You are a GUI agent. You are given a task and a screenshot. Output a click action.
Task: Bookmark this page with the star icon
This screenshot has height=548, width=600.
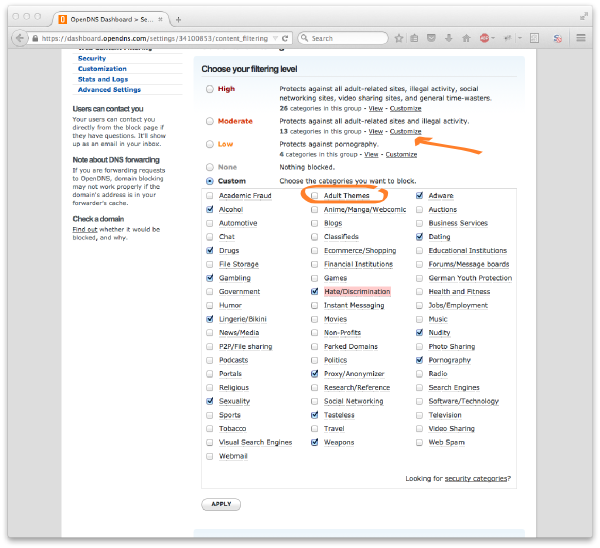(399, 38)
